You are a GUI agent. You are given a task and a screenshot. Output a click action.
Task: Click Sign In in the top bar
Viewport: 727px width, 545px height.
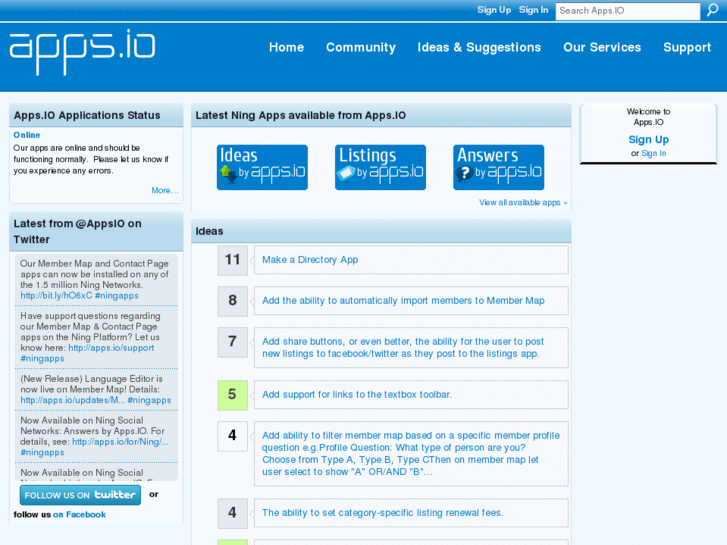(533, 10)
